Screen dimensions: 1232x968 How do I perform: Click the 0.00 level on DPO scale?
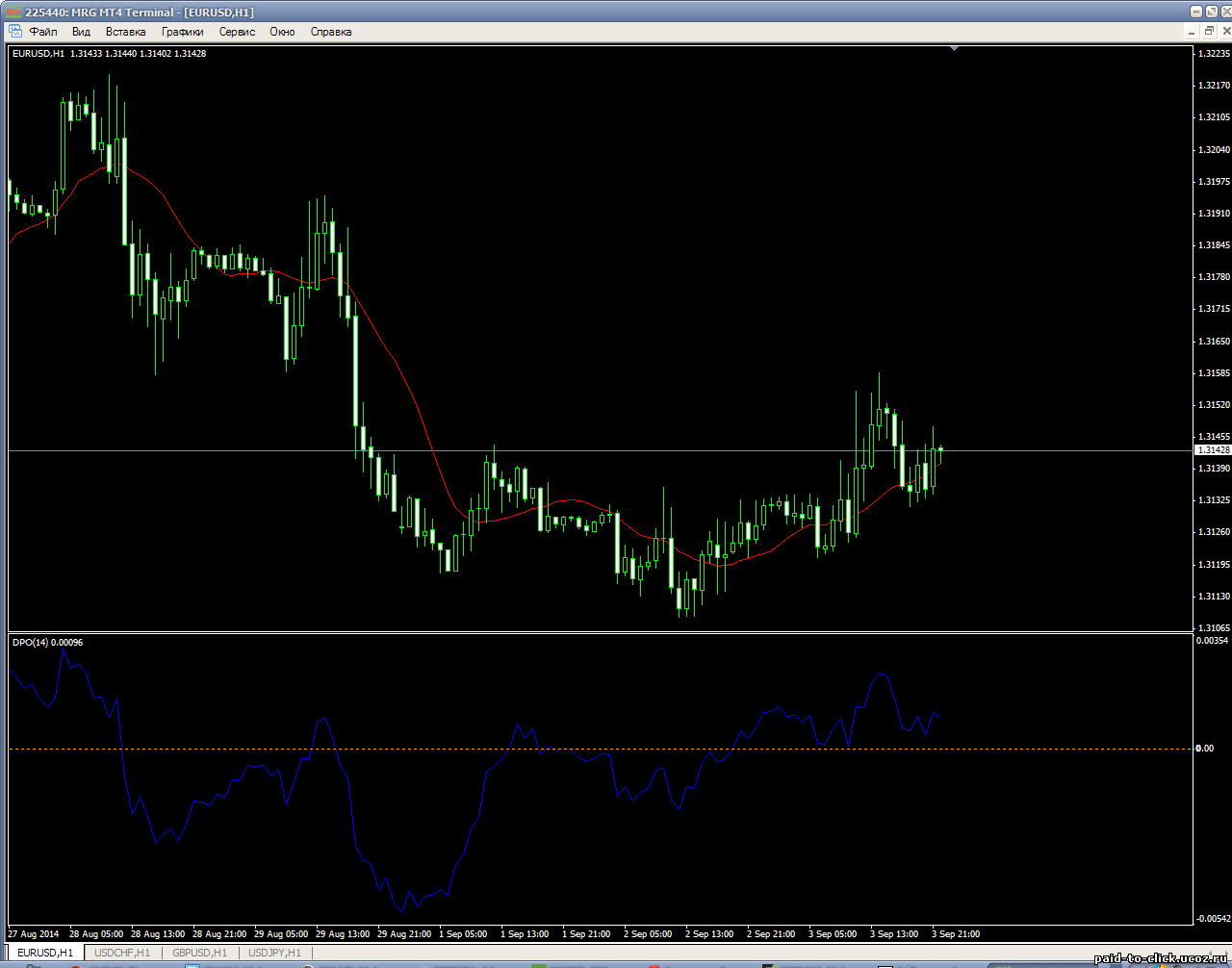[x=1205, y=749]
